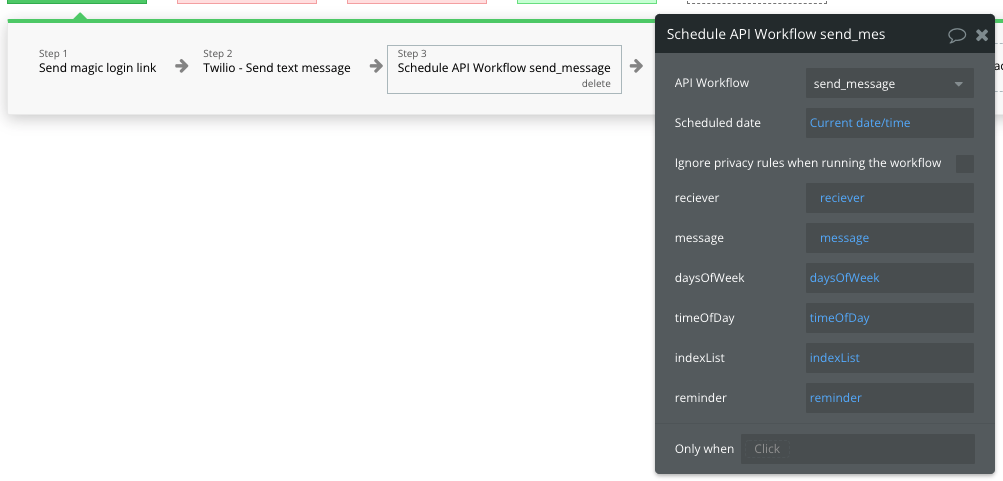Edit the indexList expression field
Viewport: 1003px width, 481px height.
click(x=889, y=358)
